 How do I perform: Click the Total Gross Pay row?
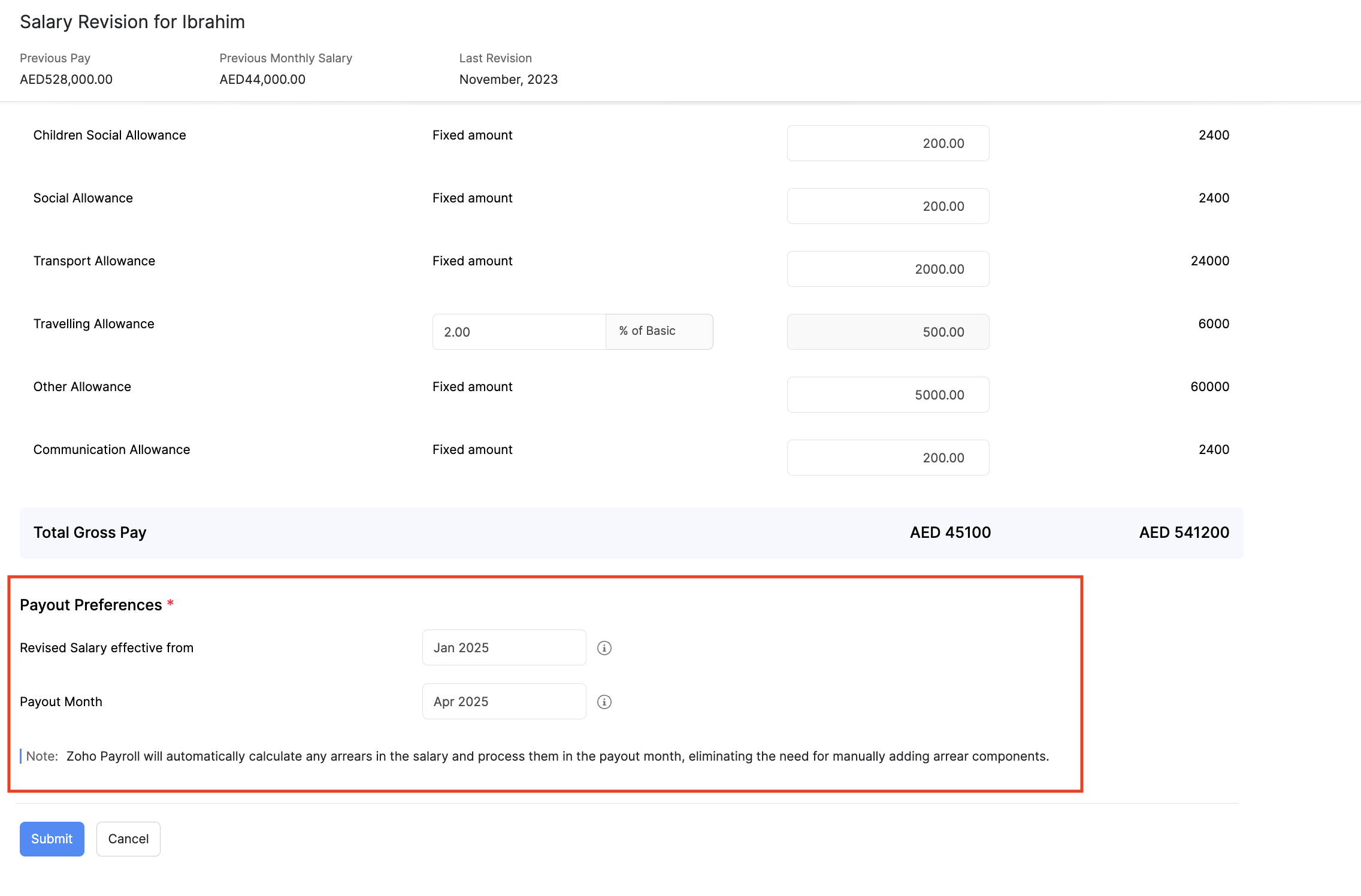coord(89,532)
